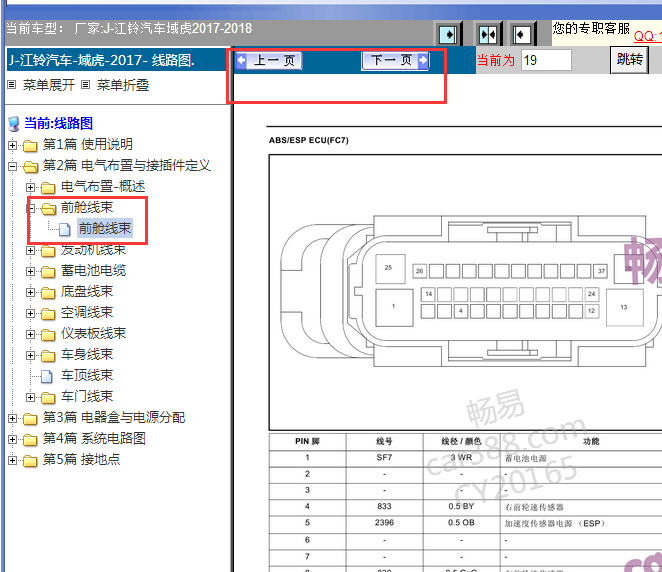Click the folder icon of 车门线束
This screenshot has height=572, width=662.
[x=48, y=398]
